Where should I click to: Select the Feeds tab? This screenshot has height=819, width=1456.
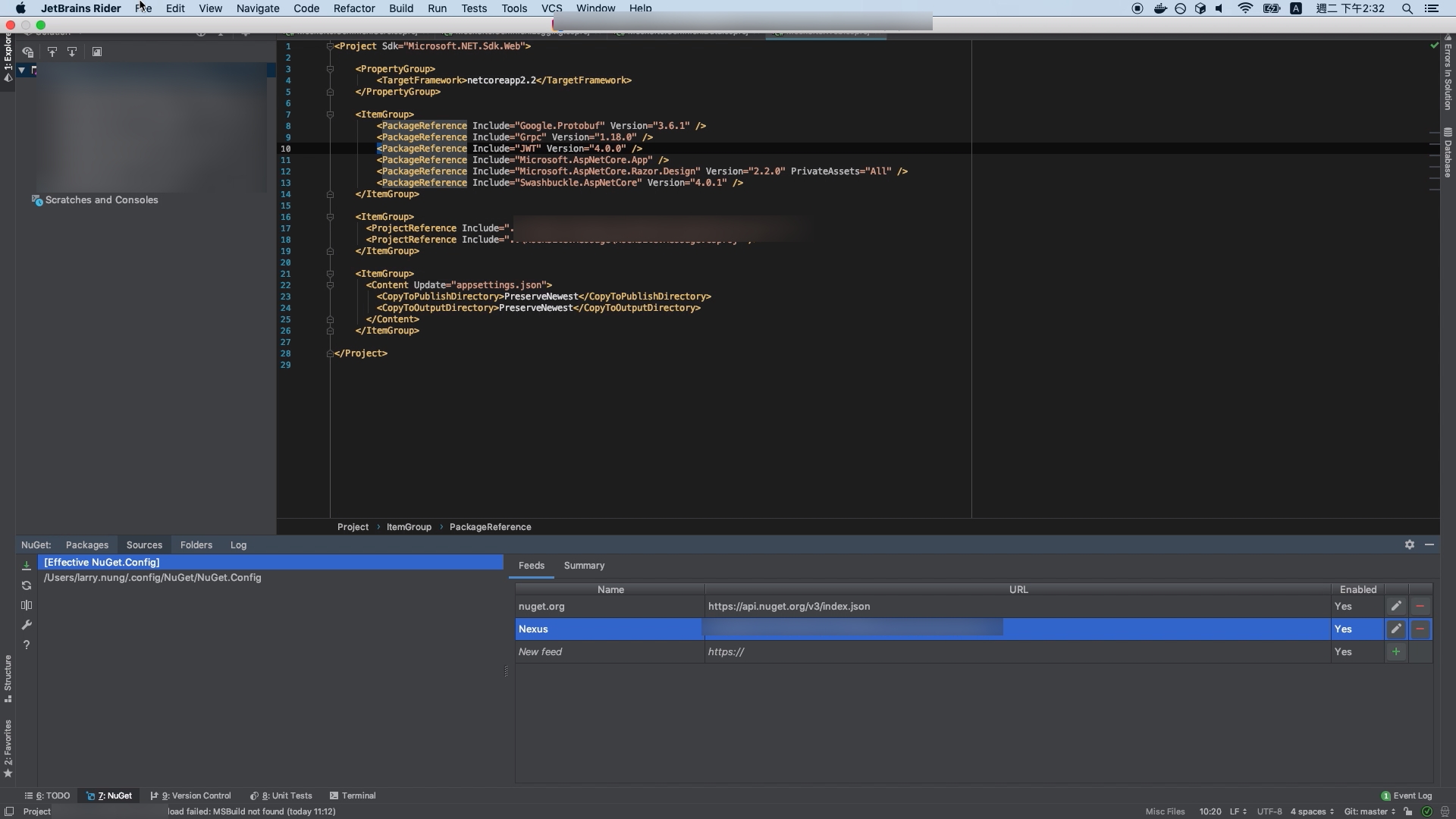(x=532, y=566)
